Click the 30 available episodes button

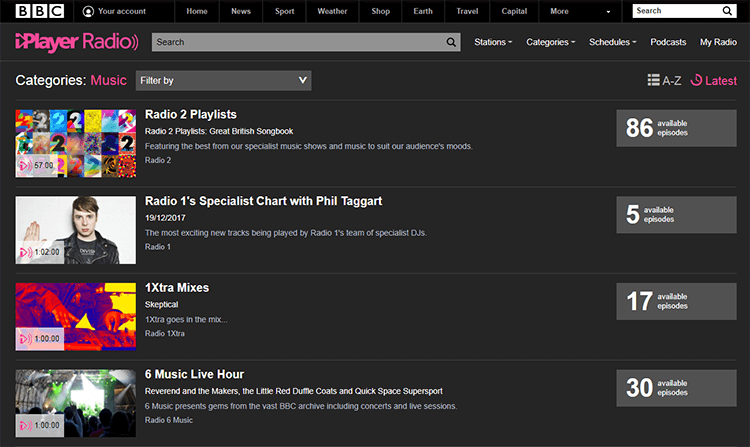pyautogui.click(x=676, y=388)
